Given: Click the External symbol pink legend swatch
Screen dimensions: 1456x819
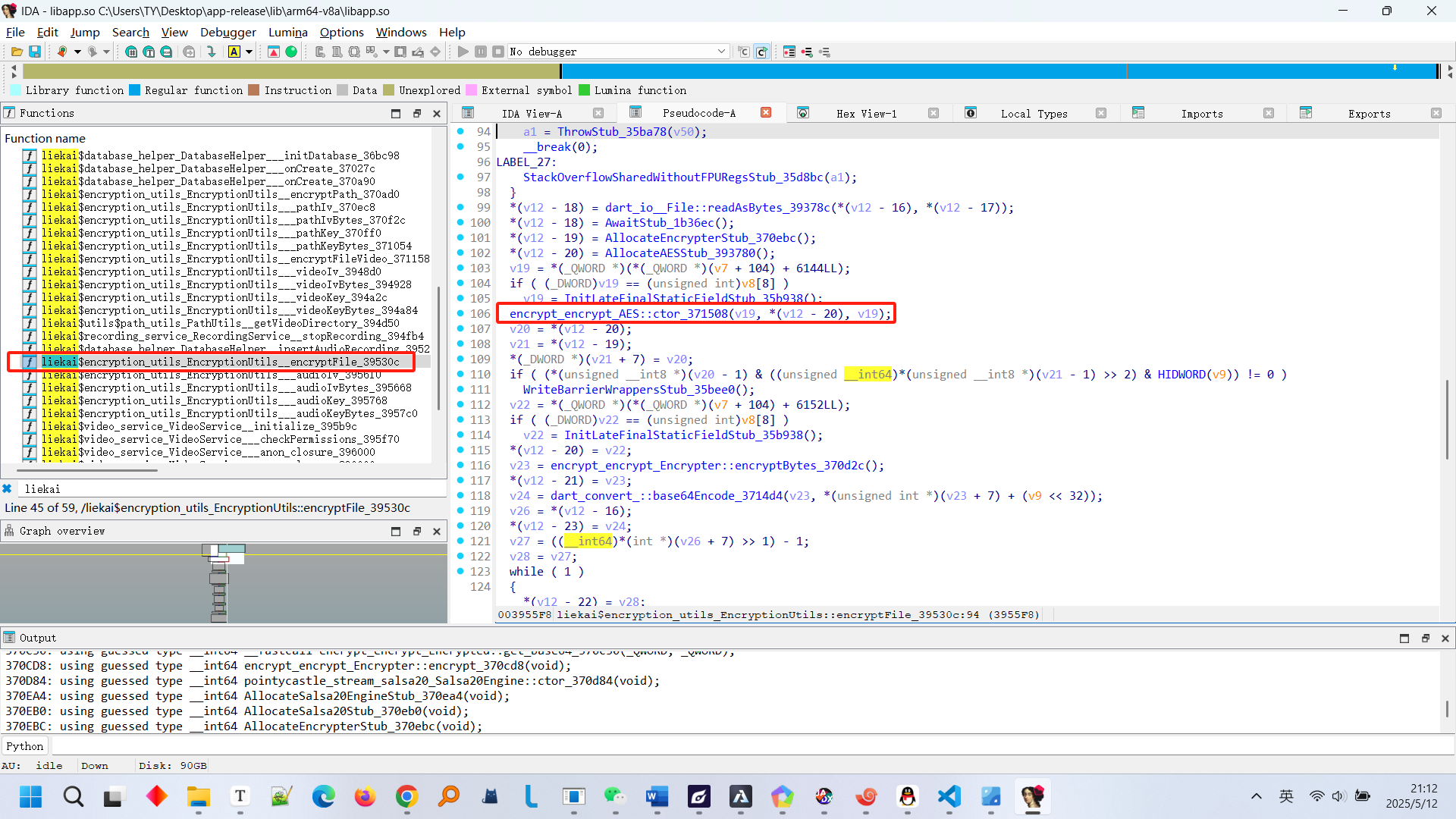Looking at the screenshot, I should (x=471, y=90).
